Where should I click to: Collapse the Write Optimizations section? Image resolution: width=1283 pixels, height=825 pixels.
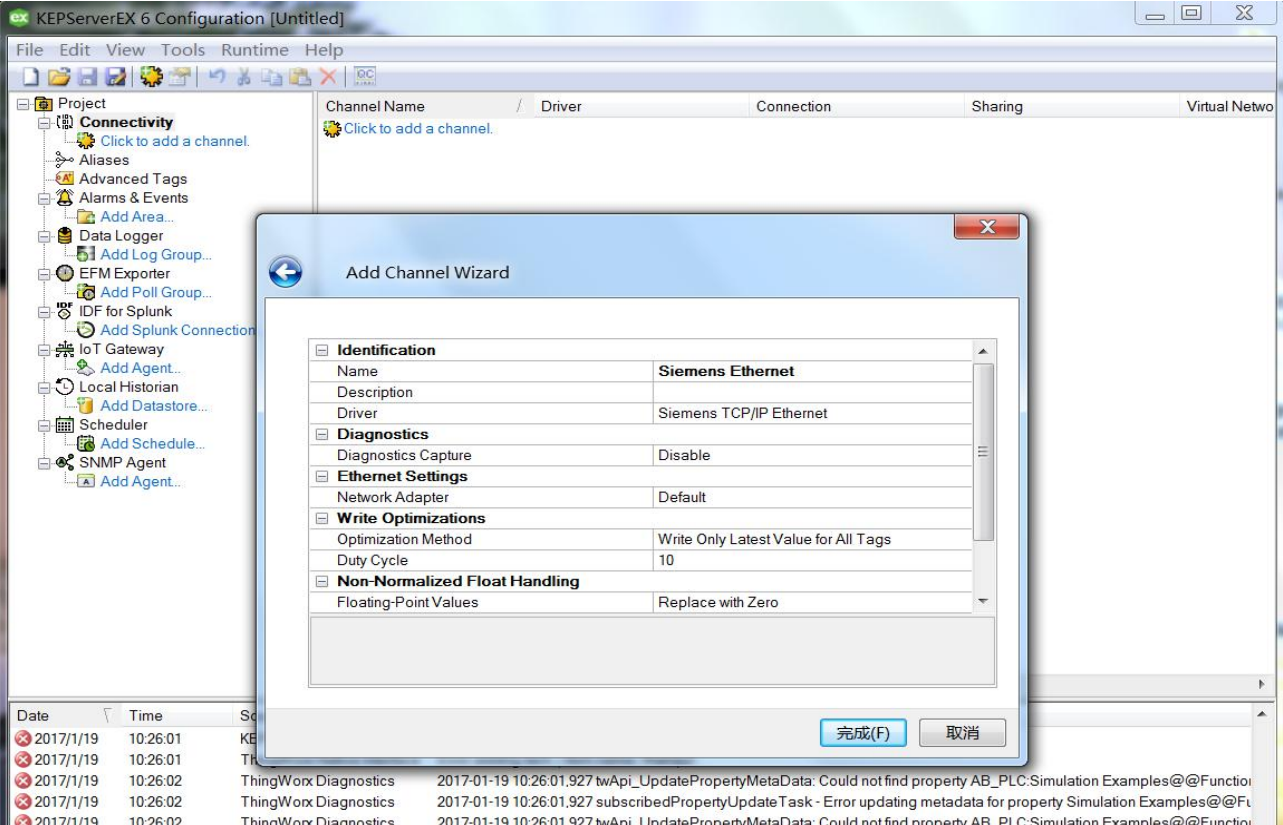[322, 518]
